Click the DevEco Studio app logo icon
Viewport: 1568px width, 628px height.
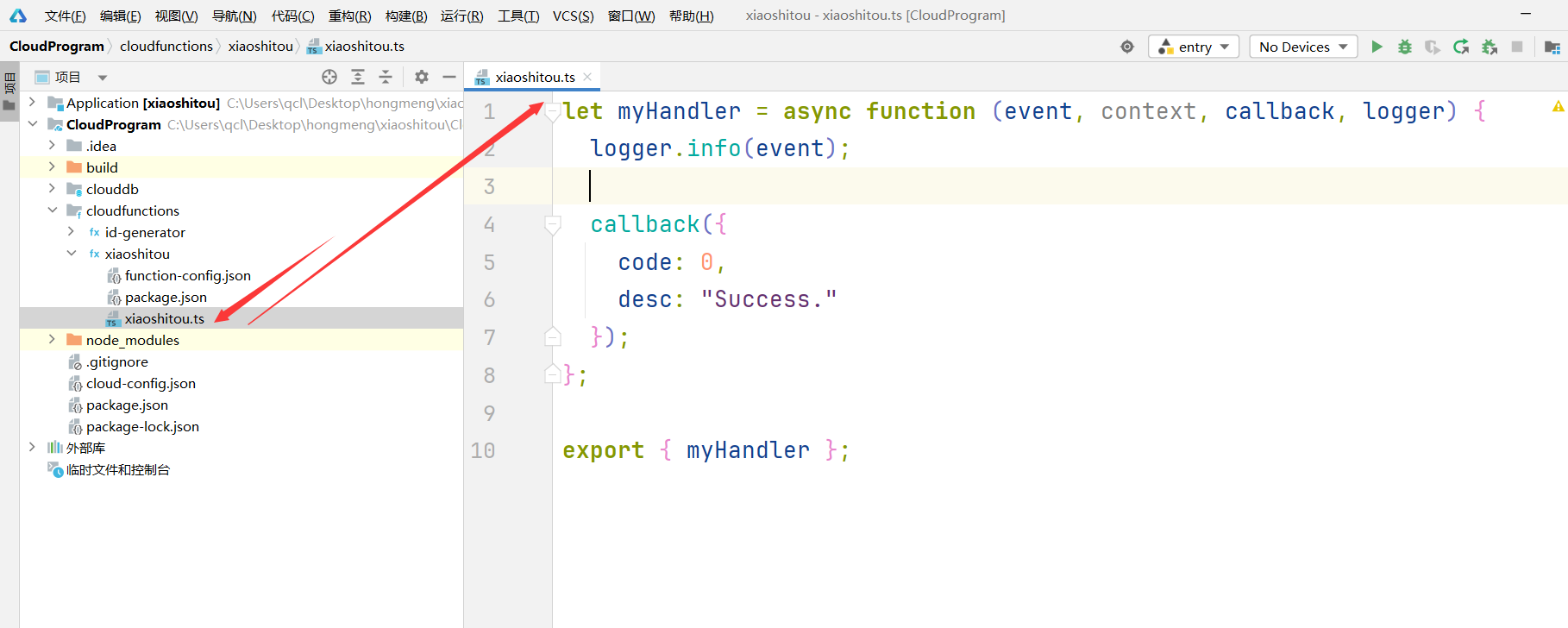point(18,16)
